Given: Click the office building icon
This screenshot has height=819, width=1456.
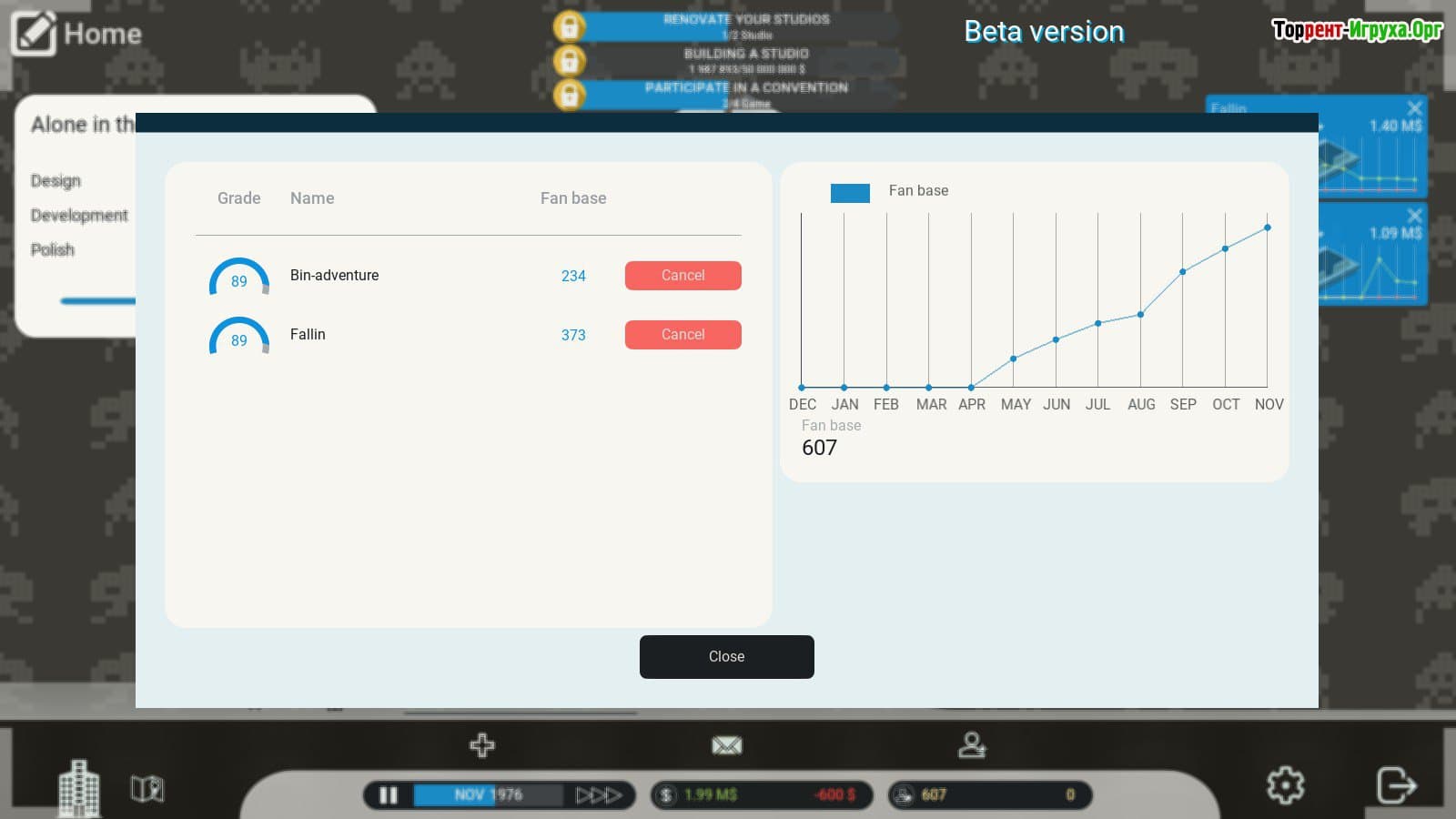Looking at the screenshot, I should pos(79,787).
